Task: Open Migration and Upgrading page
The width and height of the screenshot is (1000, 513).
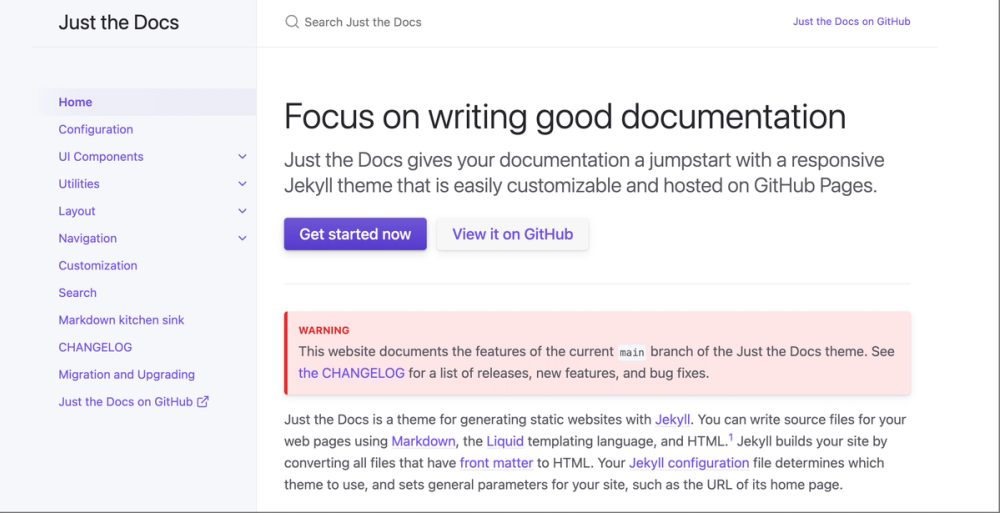Action: tap(126, 375)
